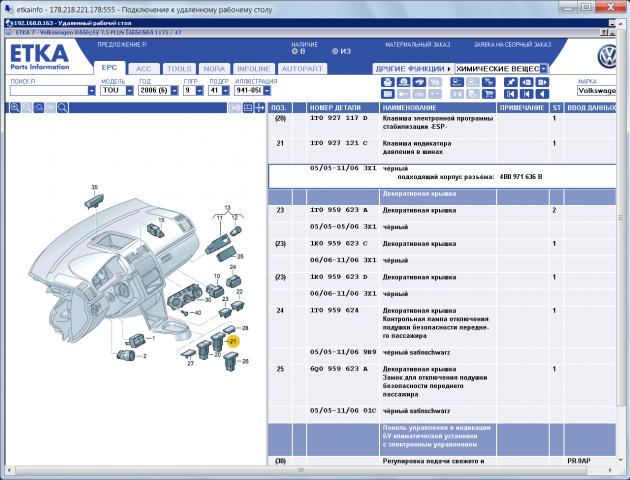
Task: Click callout 27 in the illustration
Action: pyautogui.click(x=190, y=363)
